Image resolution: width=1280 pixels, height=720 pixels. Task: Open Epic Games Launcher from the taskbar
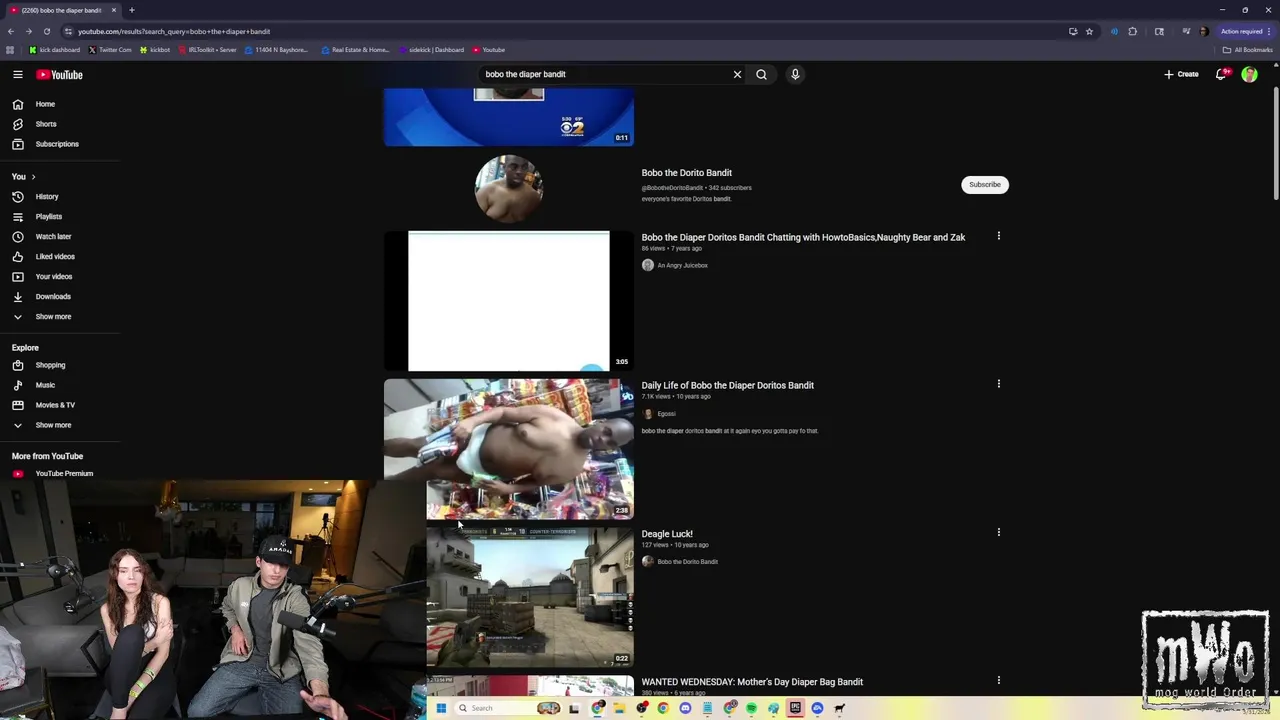click(795, 708)
